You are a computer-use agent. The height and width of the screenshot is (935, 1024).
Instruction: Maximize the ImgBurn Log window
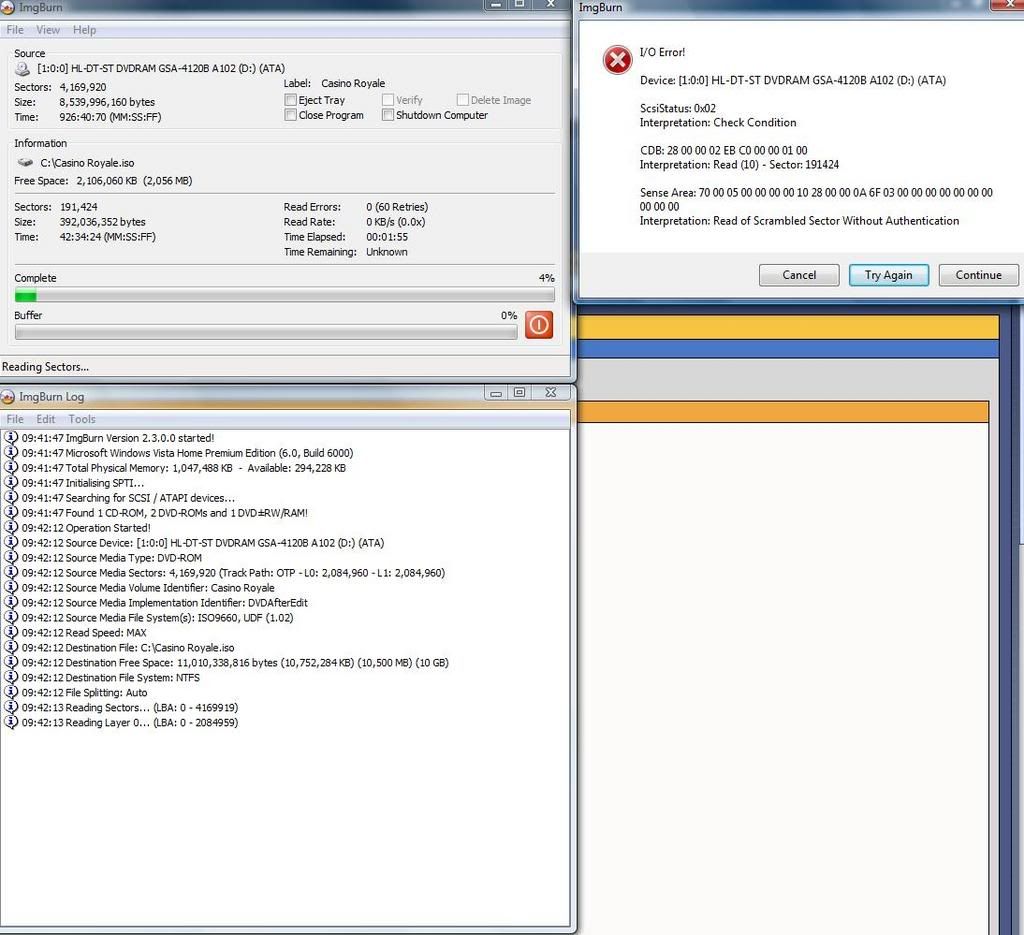tap(519, 392)
